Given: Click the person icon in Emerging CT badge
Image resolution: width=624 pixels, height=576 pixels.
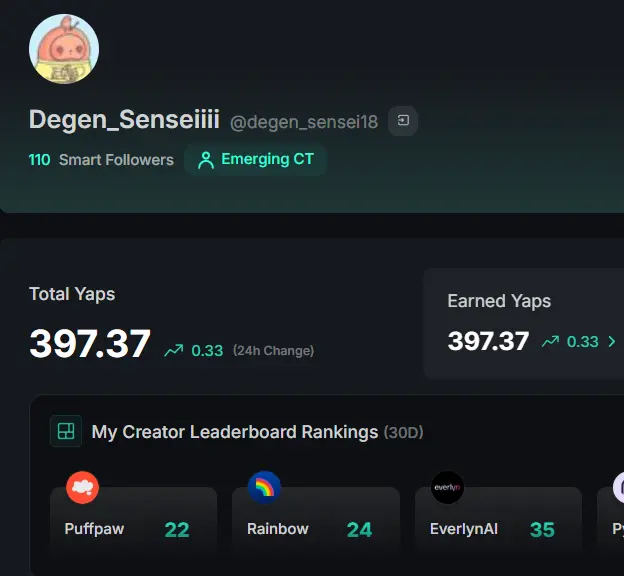Looking at the screenshot, I should point(206,160).
